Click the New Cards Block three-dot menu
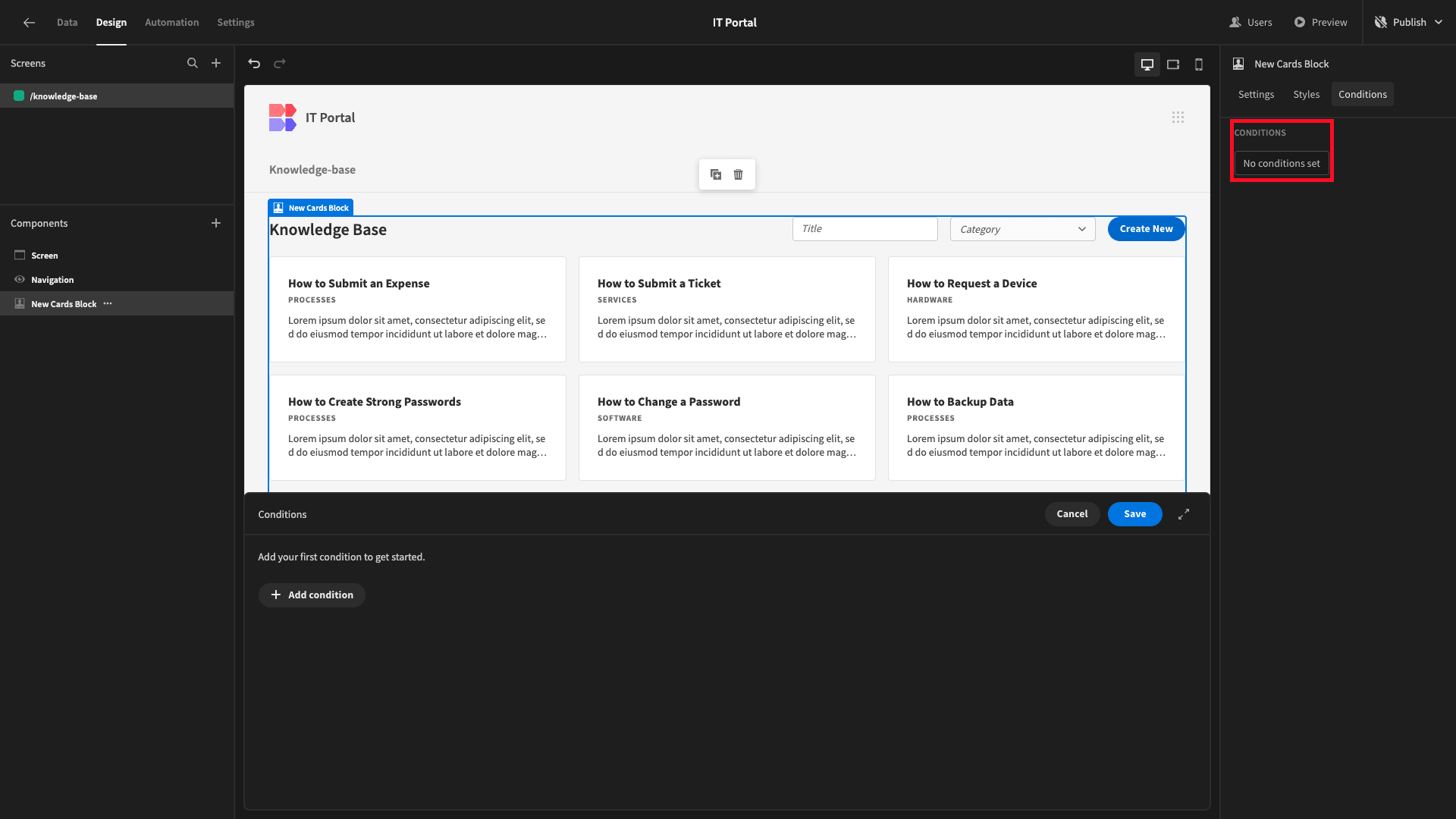The image size is (1456, 819). point(108,303)
